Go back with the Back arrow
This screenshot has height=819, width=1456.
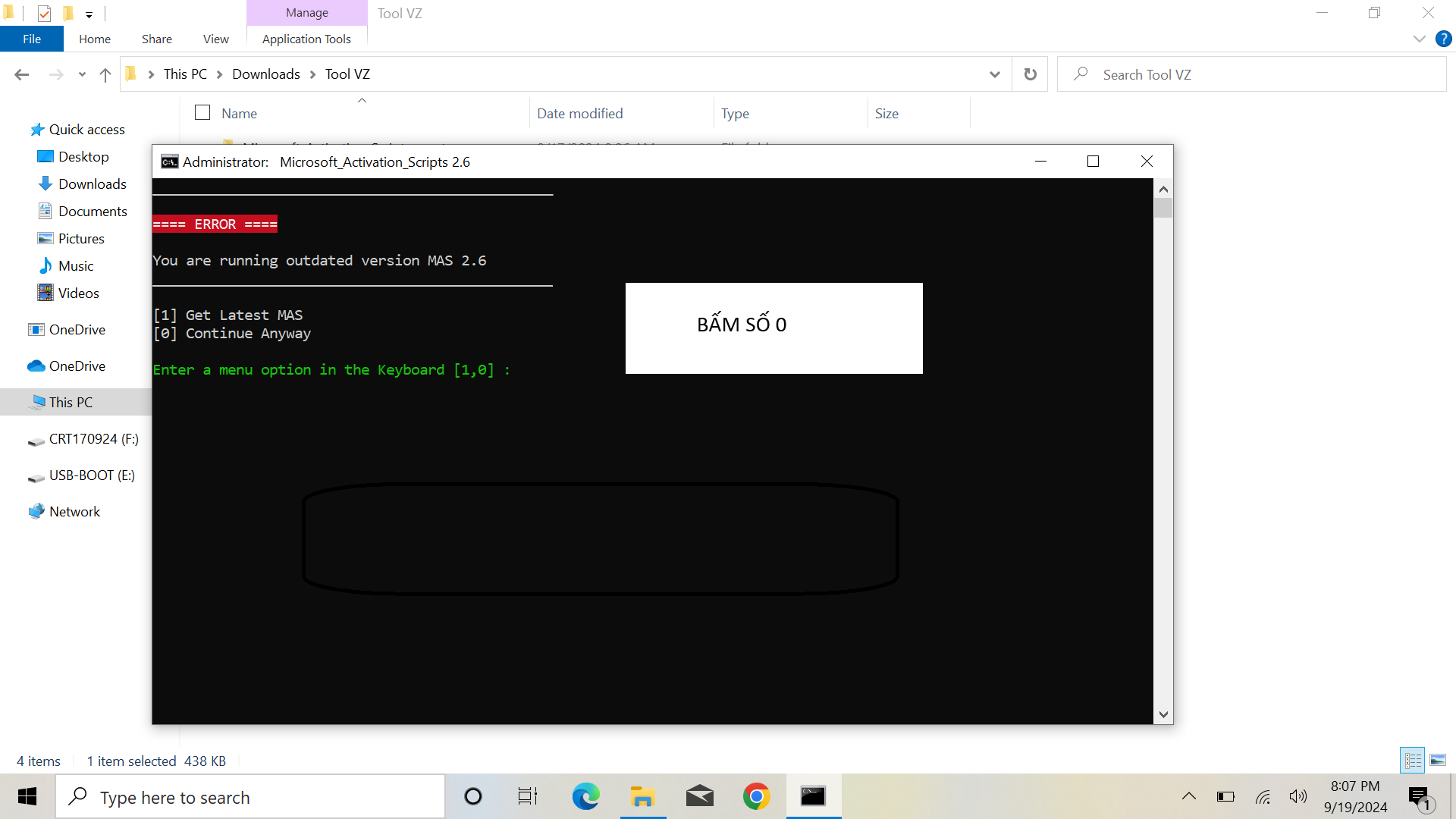(22, 74)
